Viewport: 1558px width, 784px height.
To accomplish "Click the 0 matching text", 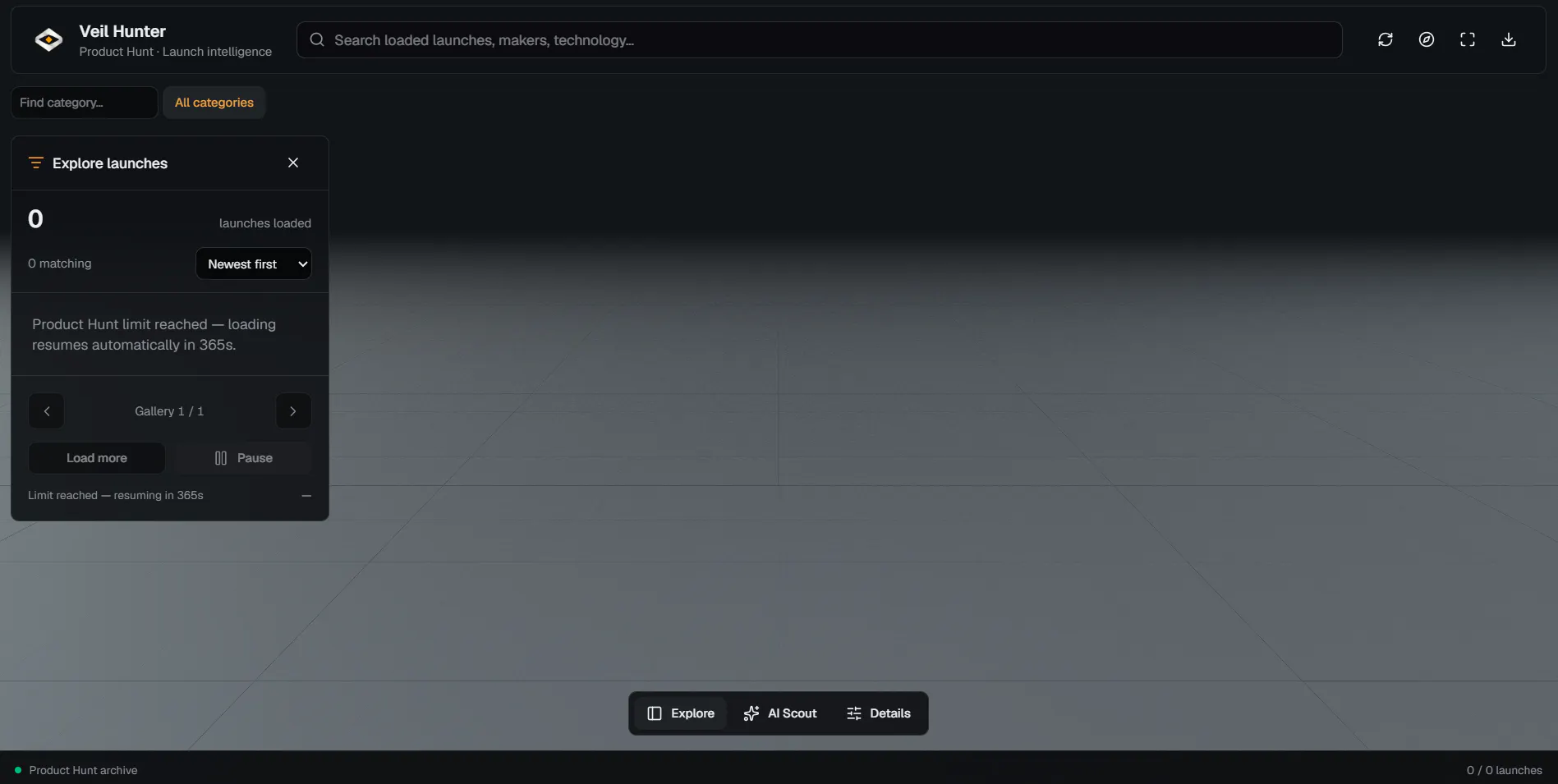I will (x=60, y=264).
